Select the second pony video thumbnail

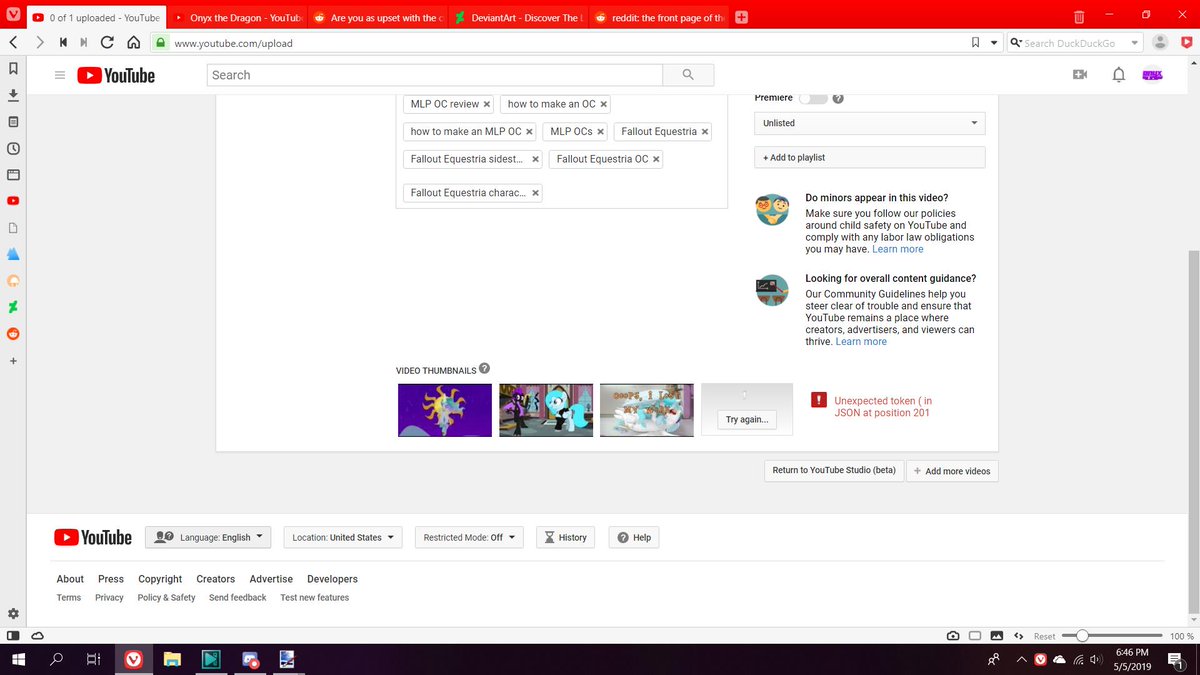click(x=545, y=410)
